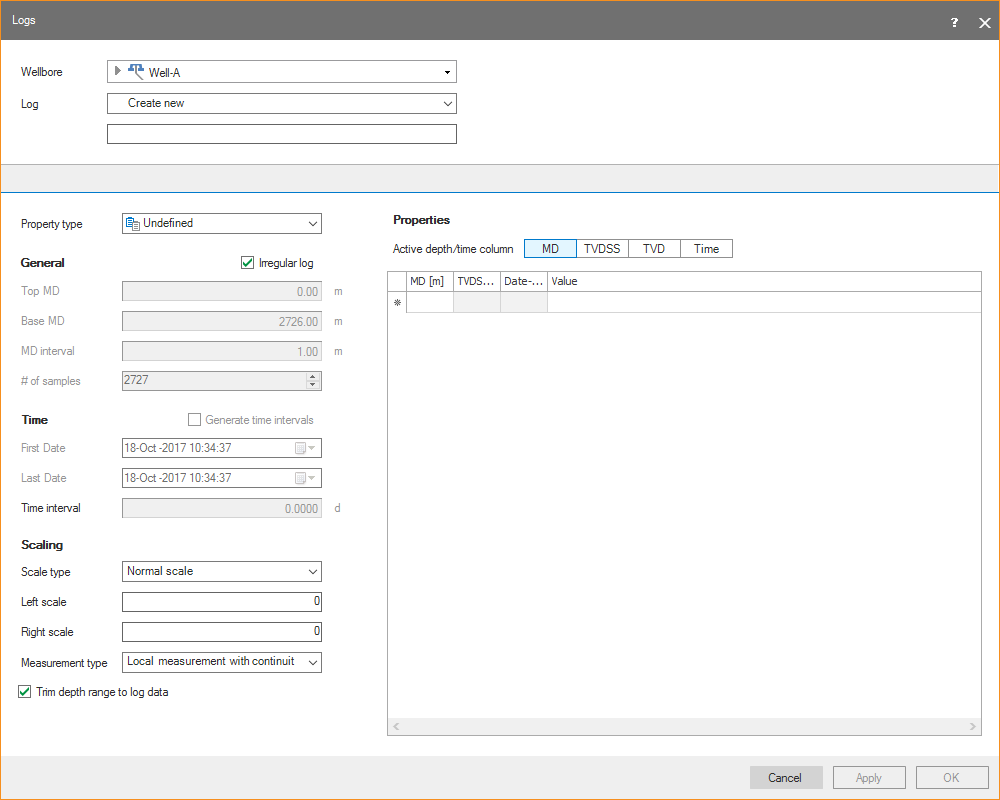Open the Wellbore dropdown

447,72
